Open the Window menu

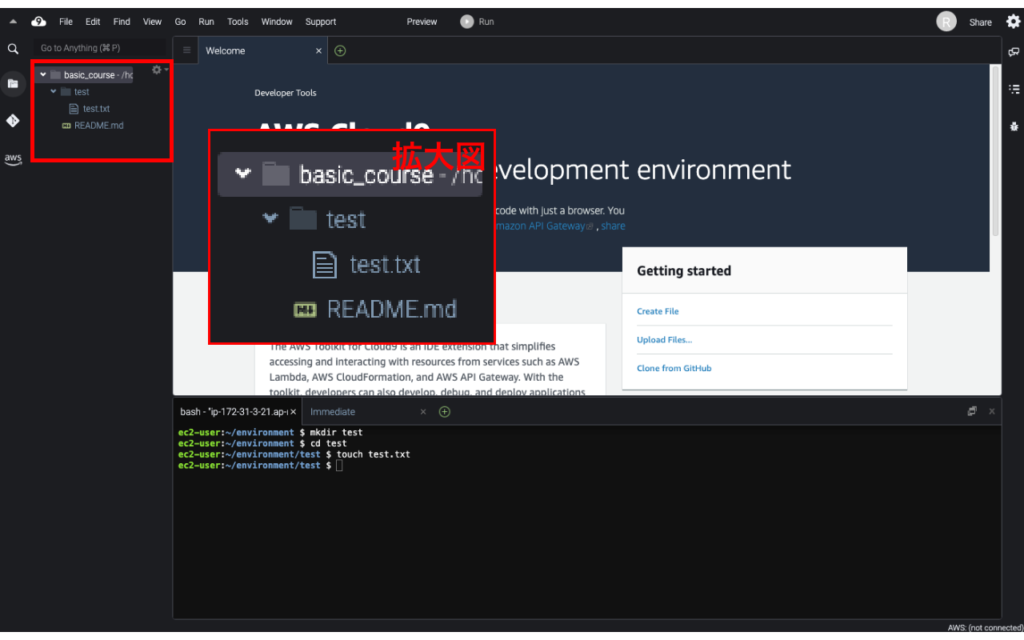(277, 22)
